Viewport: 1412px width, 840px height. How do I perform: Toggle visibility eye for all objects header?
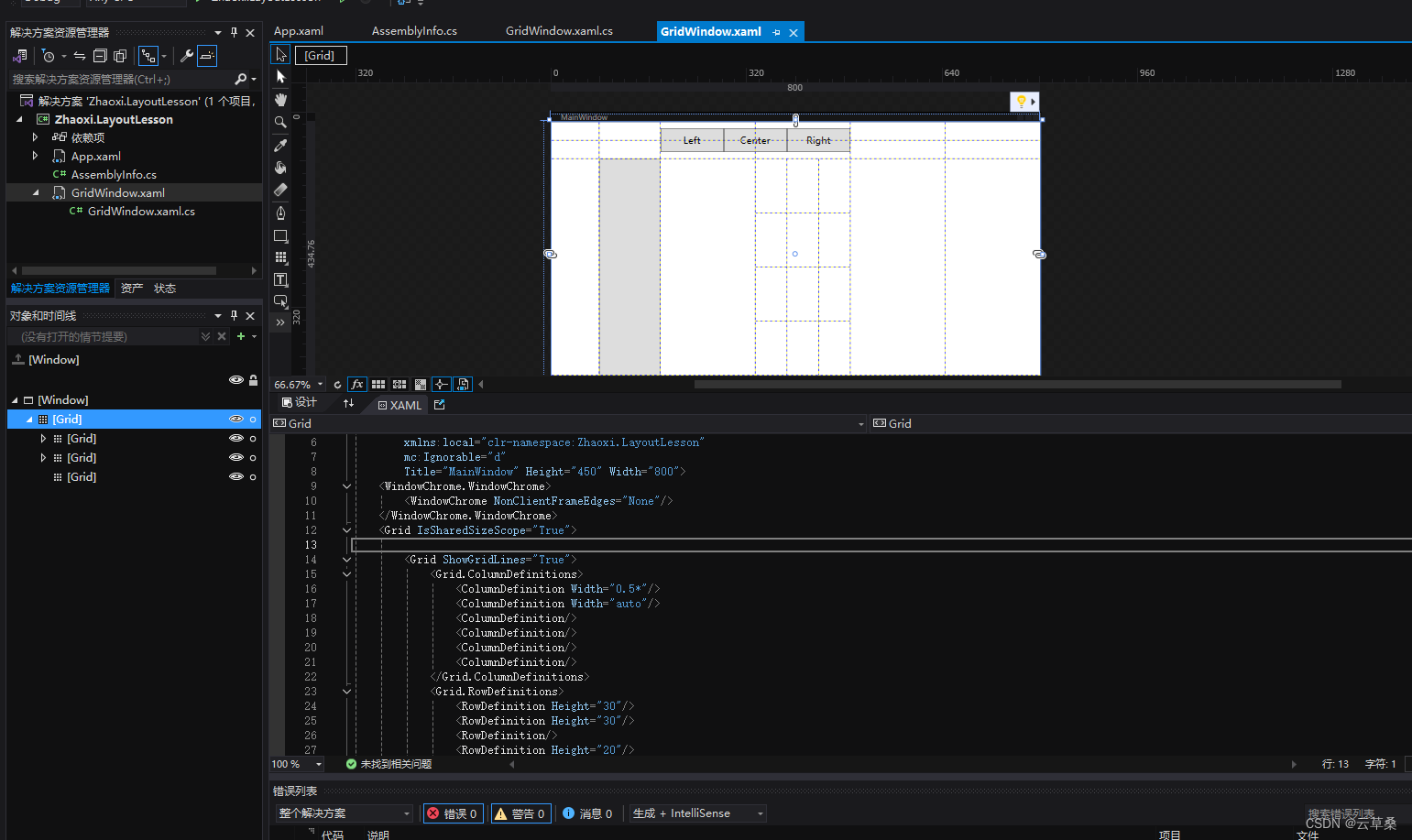(x=236, y=380)
